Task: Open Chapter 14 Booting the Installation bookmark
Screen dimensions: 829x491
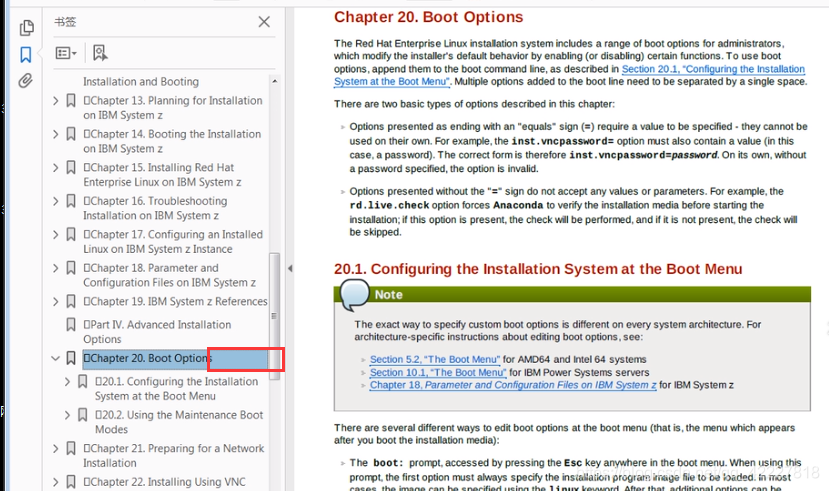Action: pyautogui.click(x=172, y=142)
